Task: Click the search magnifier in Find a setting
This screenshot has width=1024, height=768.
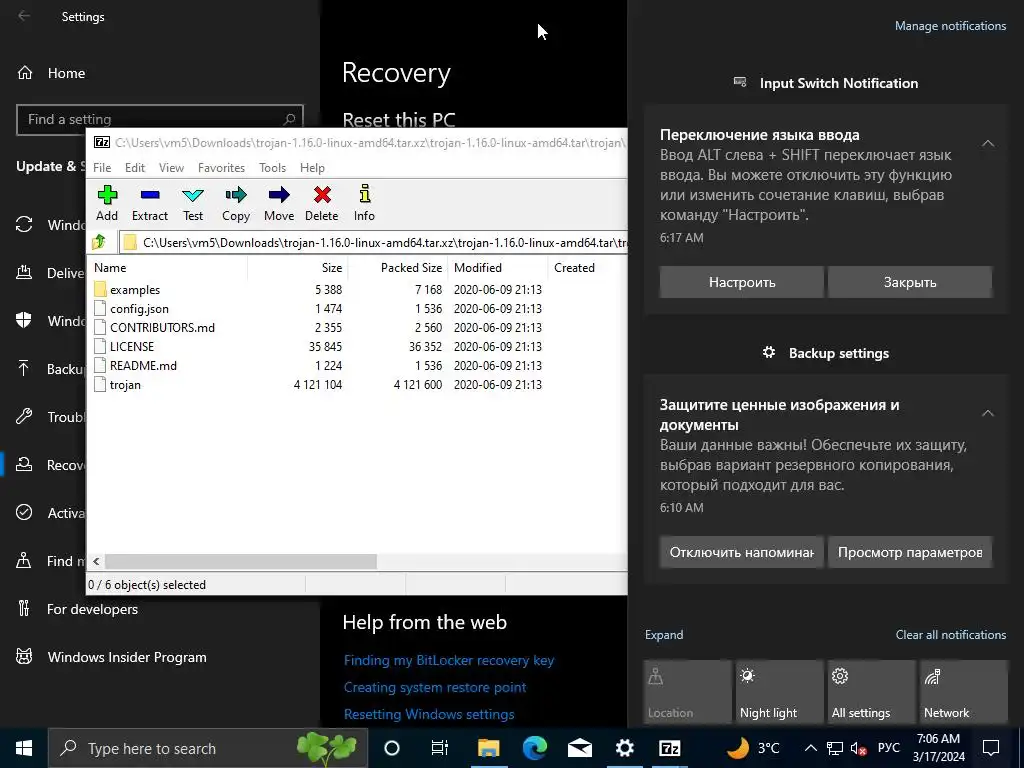Action: 289,120
